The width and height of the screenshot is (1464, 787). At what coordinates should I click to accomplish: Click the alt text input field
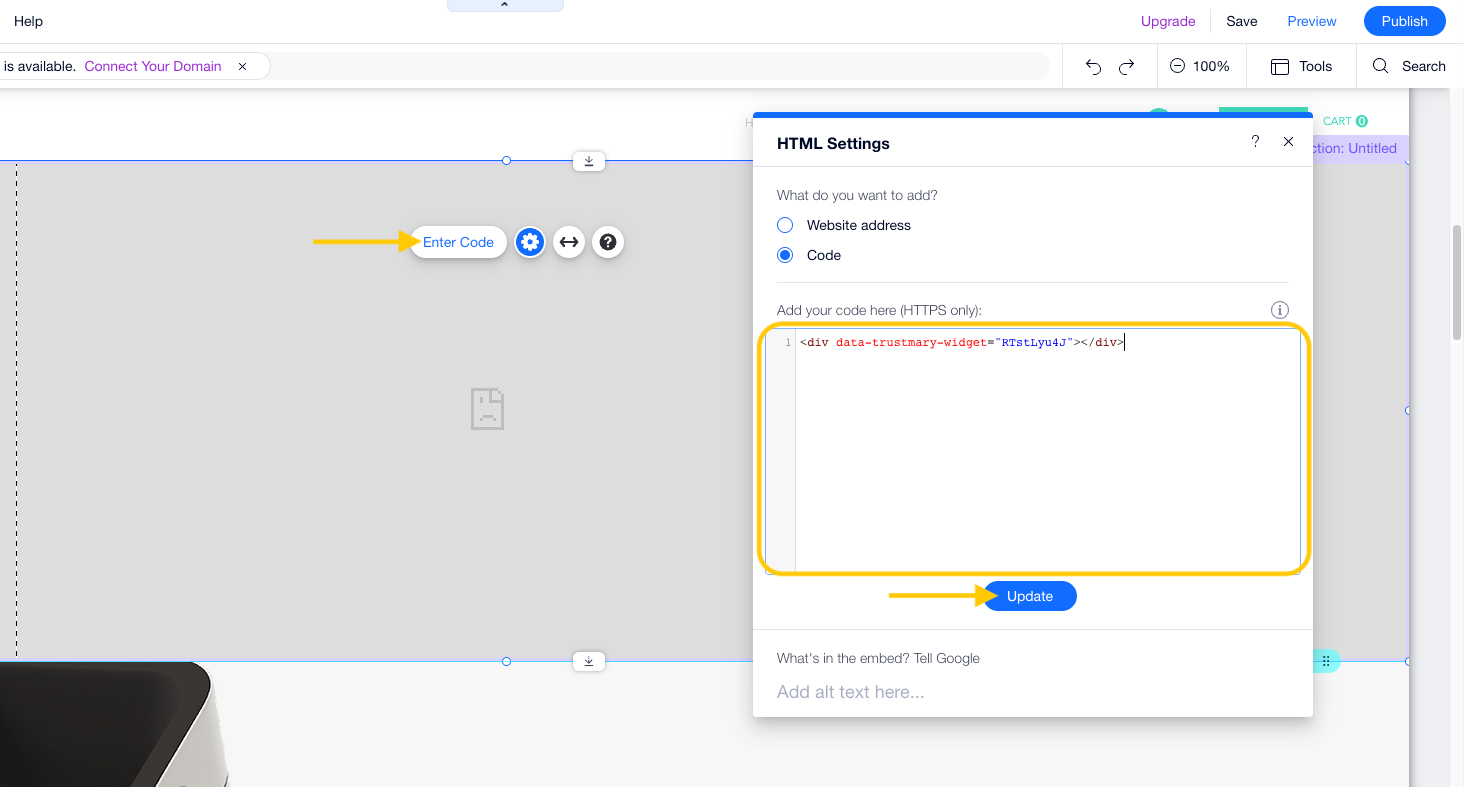coord(1032,692)
